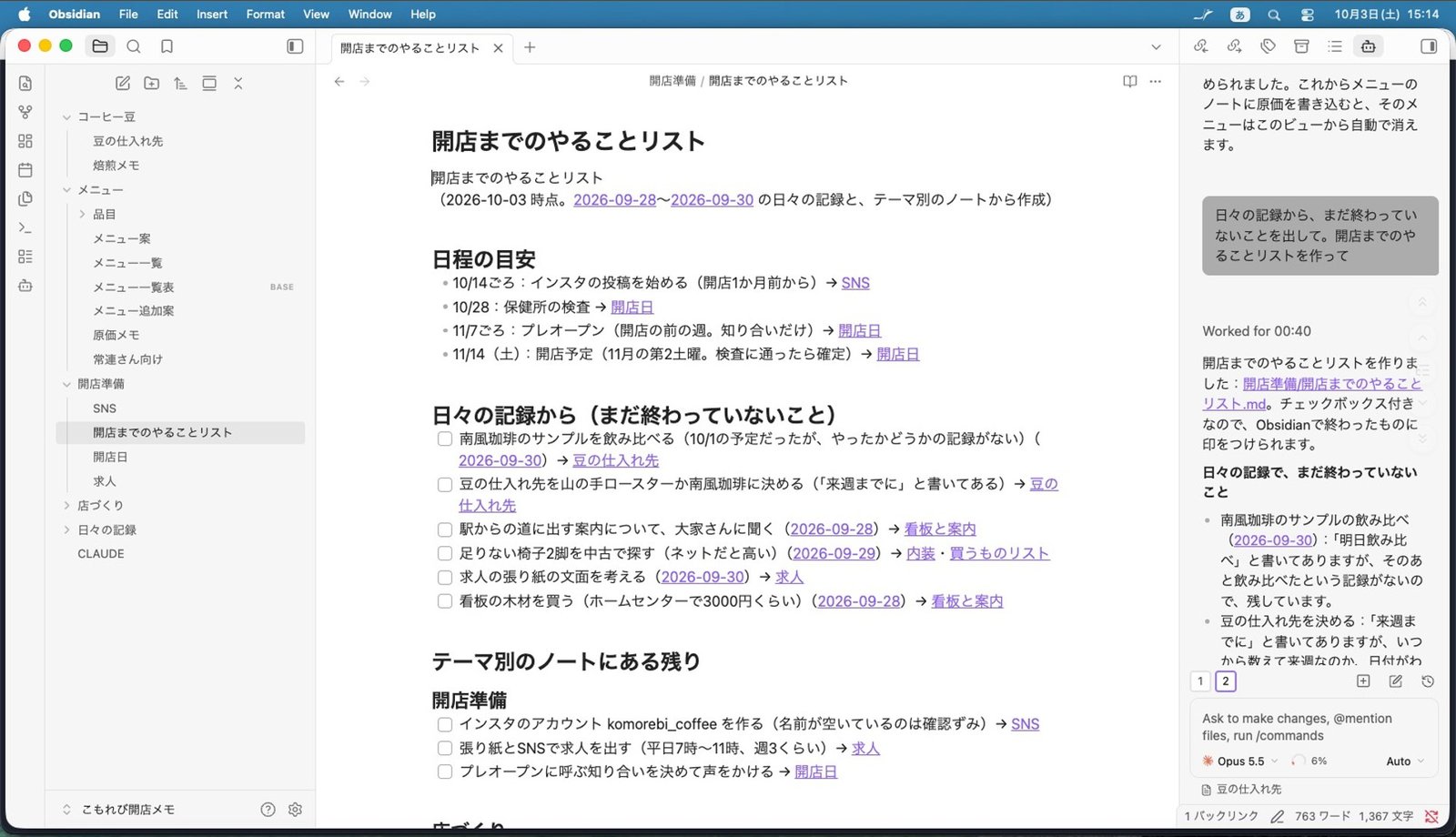
Task: Open graph view ribbon icon
Action: (25, 112)
